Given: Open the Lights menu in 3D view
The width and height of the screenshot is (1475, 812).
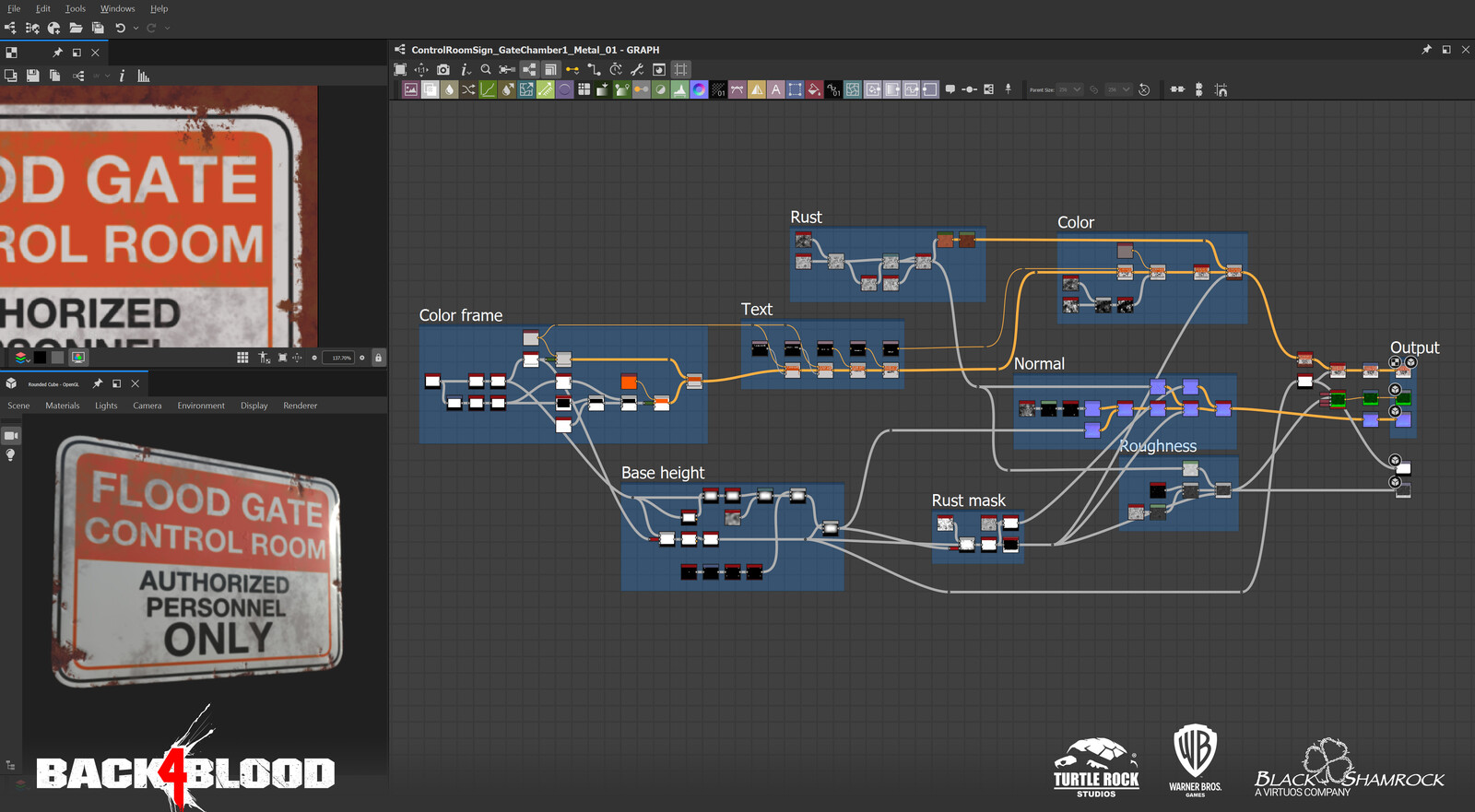Looking at the screenshot, I should pos(106,406).
